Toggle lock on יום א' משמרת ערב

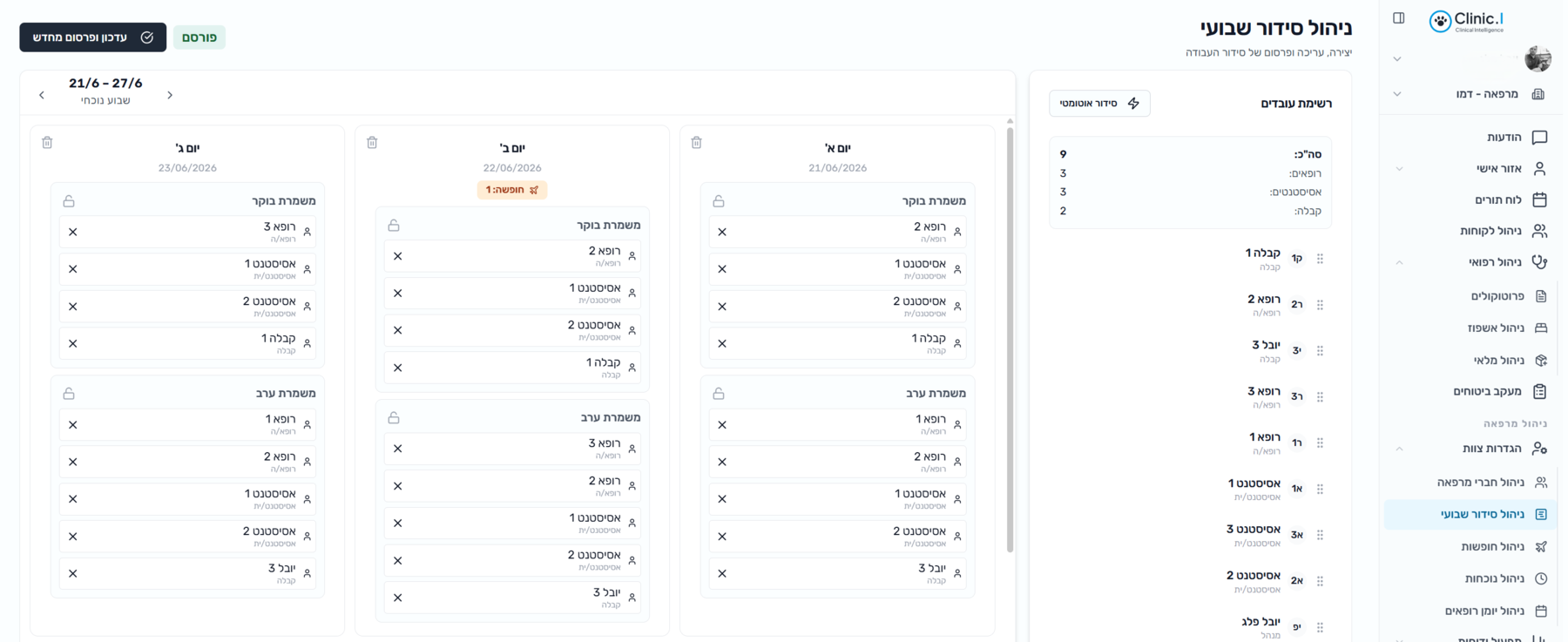pos(719,394)
